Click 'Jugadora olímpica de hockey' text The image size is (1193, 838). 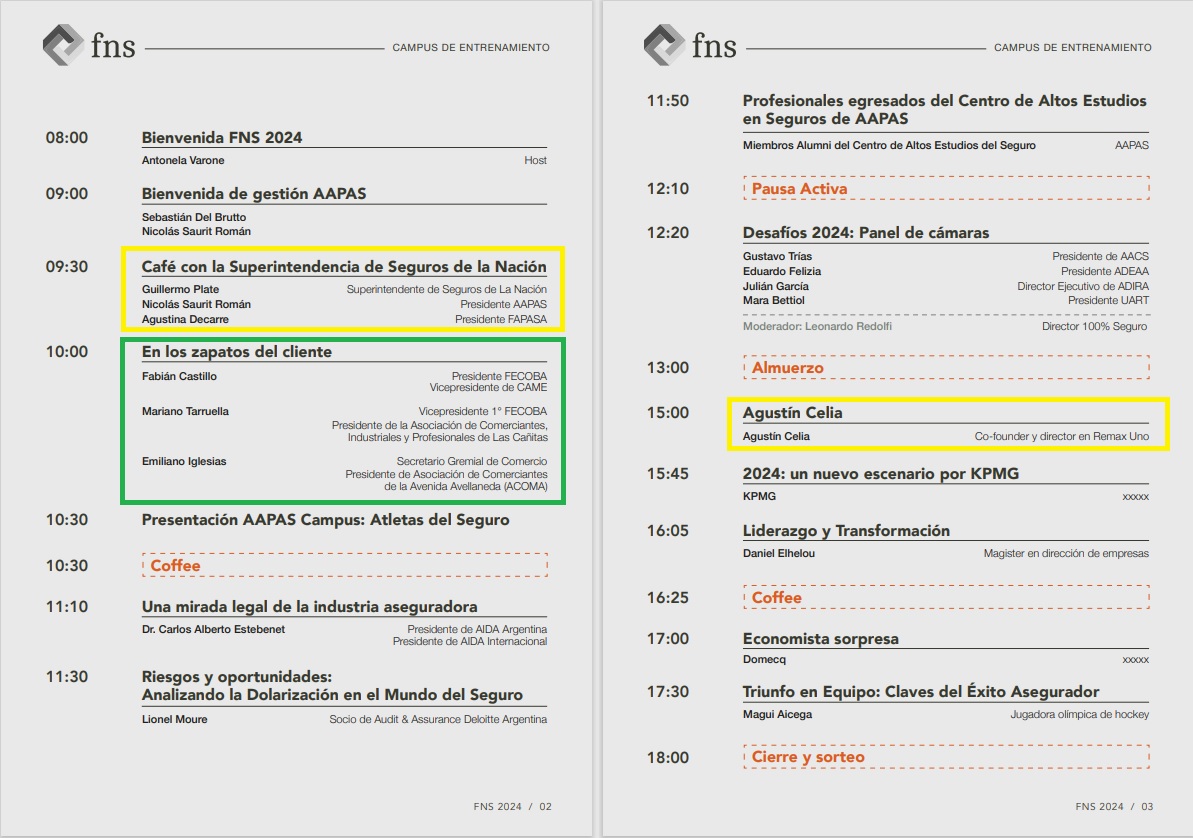pyautogui.click(x=1079, y=715)
